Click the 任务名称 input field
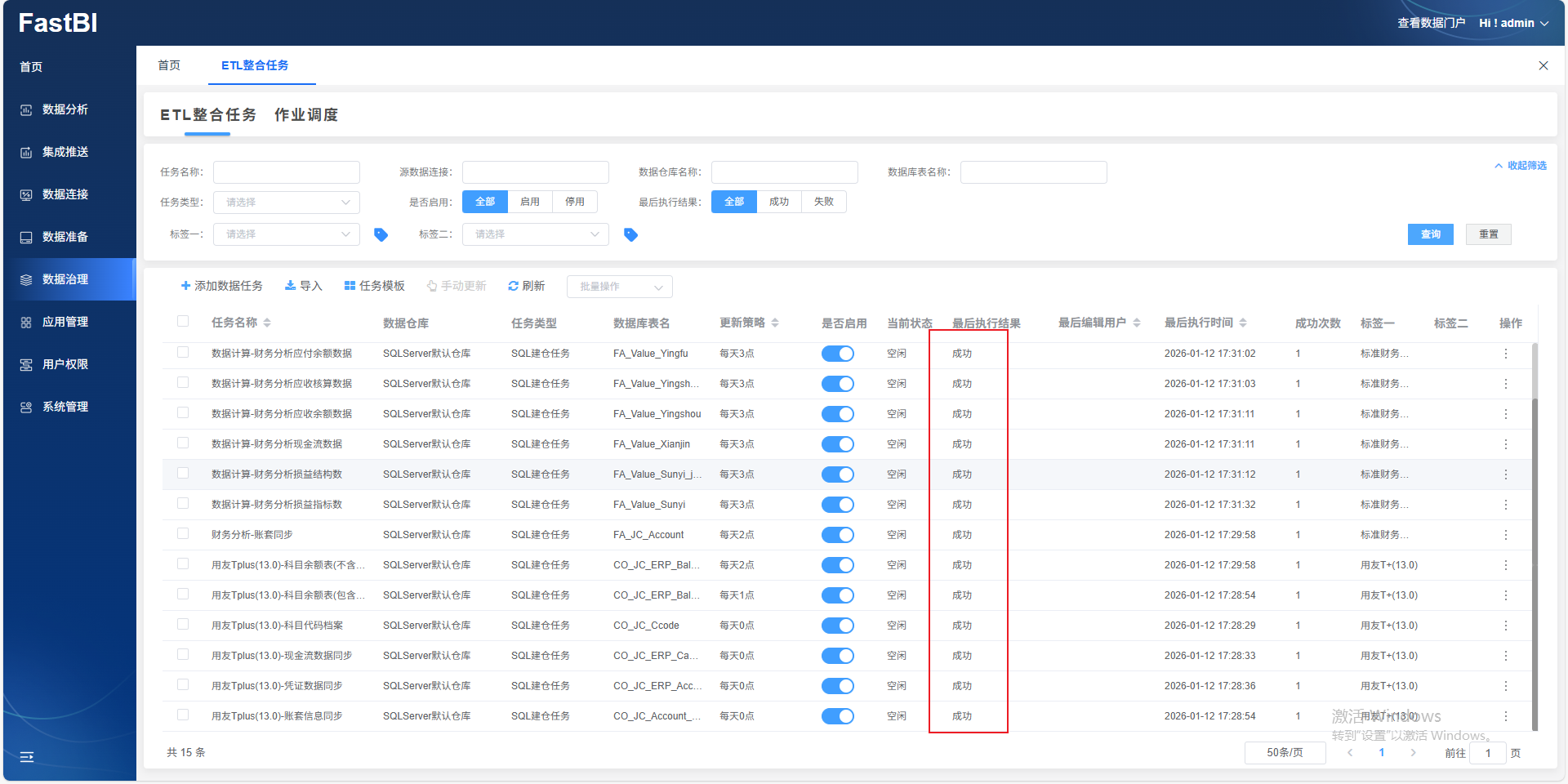This screenshot has height=784, width=1568. tap(286, 172)
